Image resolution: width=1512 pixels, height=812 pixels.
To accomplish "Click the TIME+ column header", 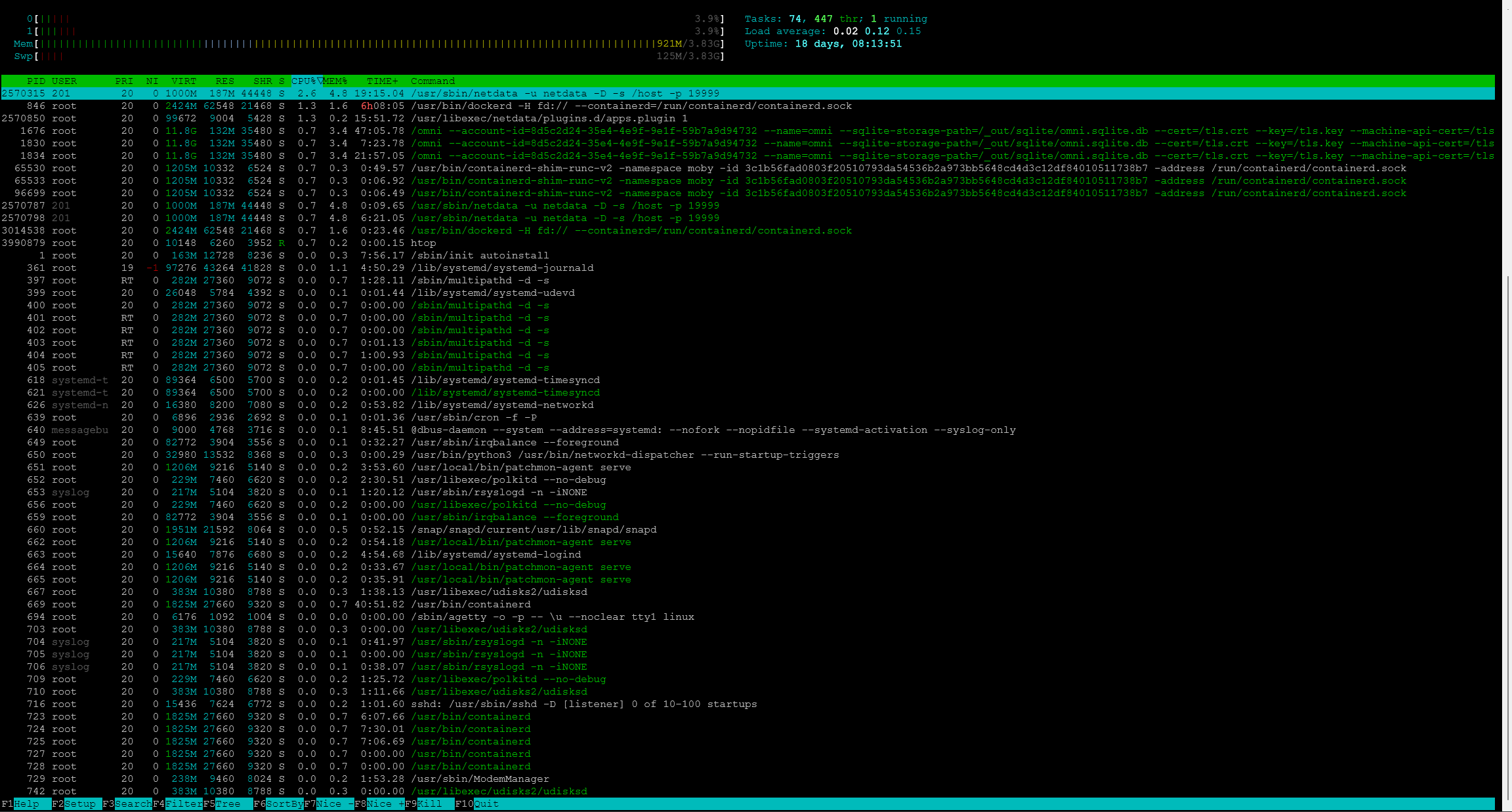I will pos(382,81).
